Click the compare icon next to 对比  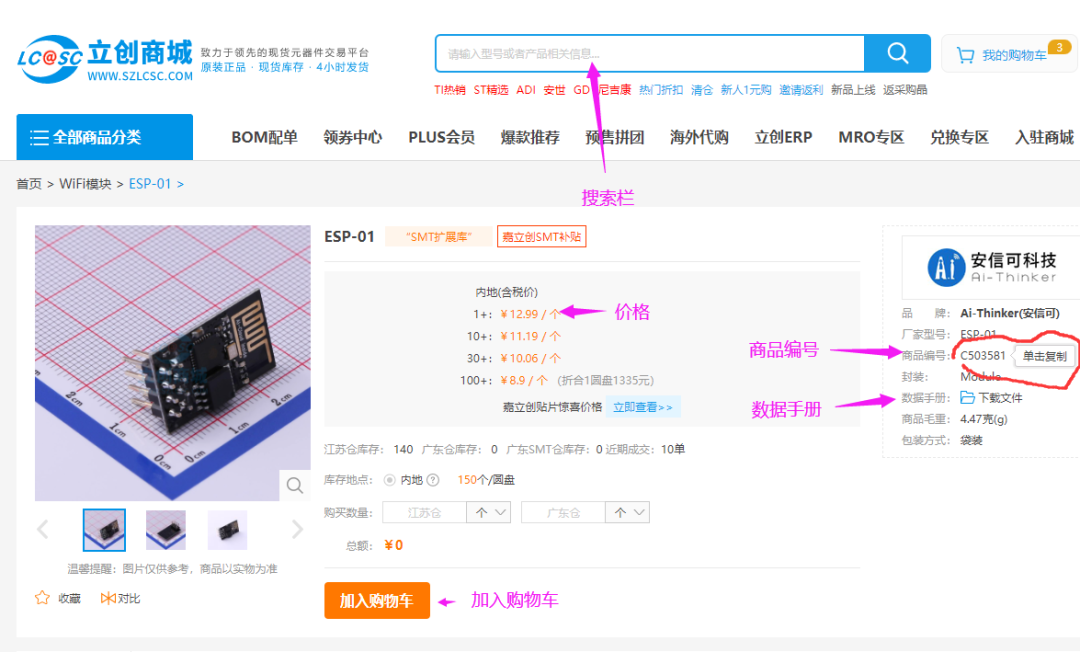pos(107,598)
